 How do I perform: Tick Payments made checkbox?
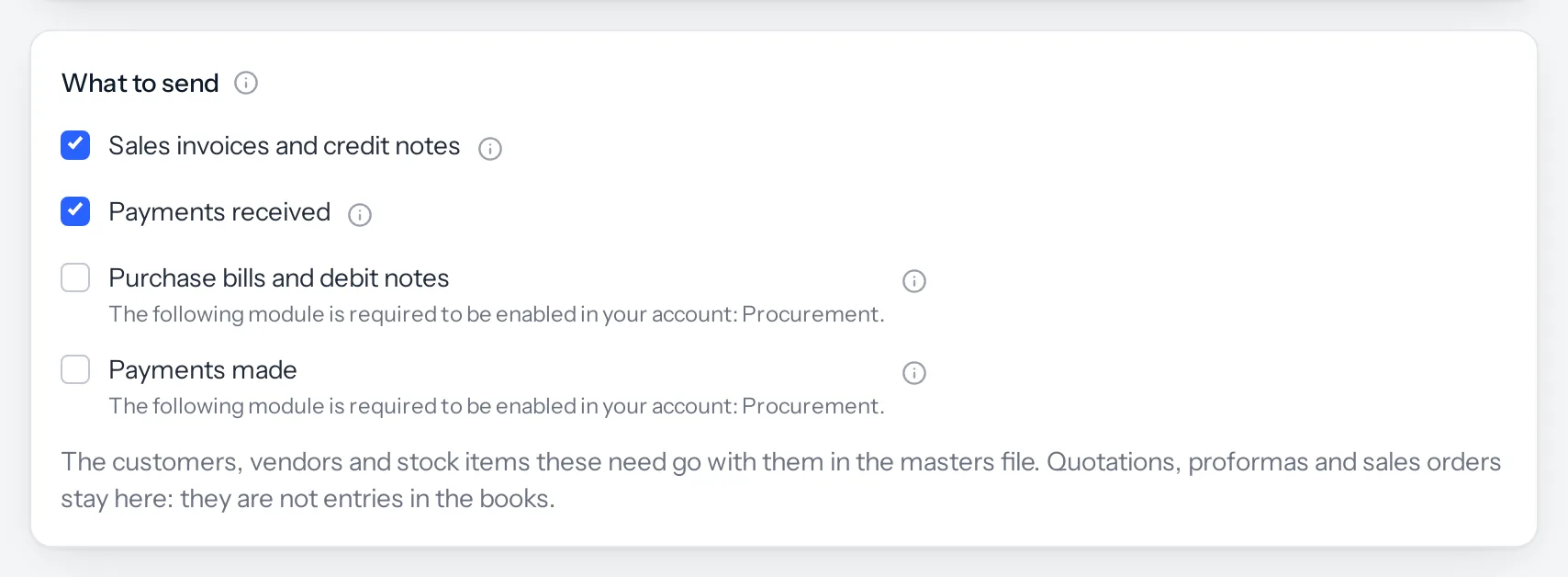coord(75,369)
